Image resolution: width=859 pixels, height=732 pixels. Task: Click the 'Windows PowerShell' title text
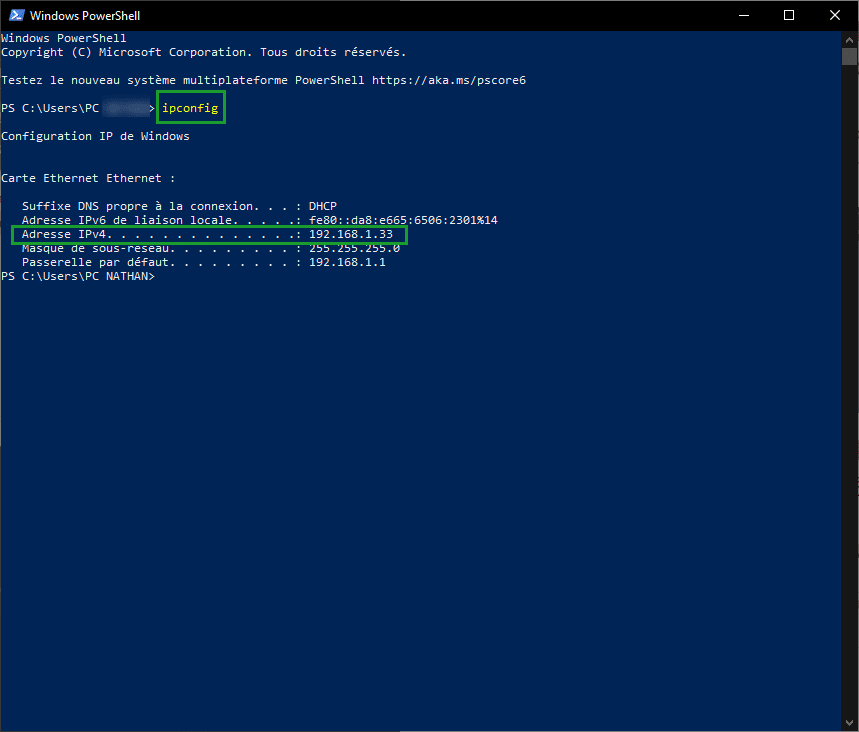(x=85, y=16)
